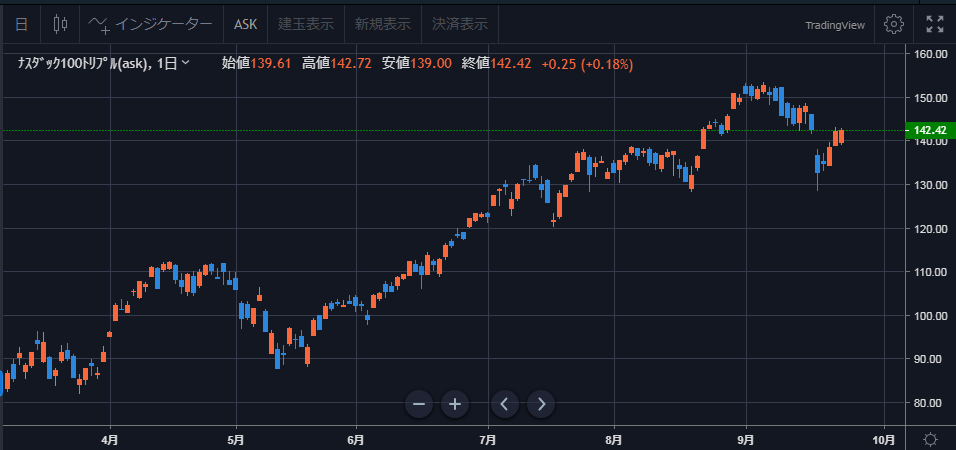
Task: Click the 安値139.00 low value
Action: [416, 63]
